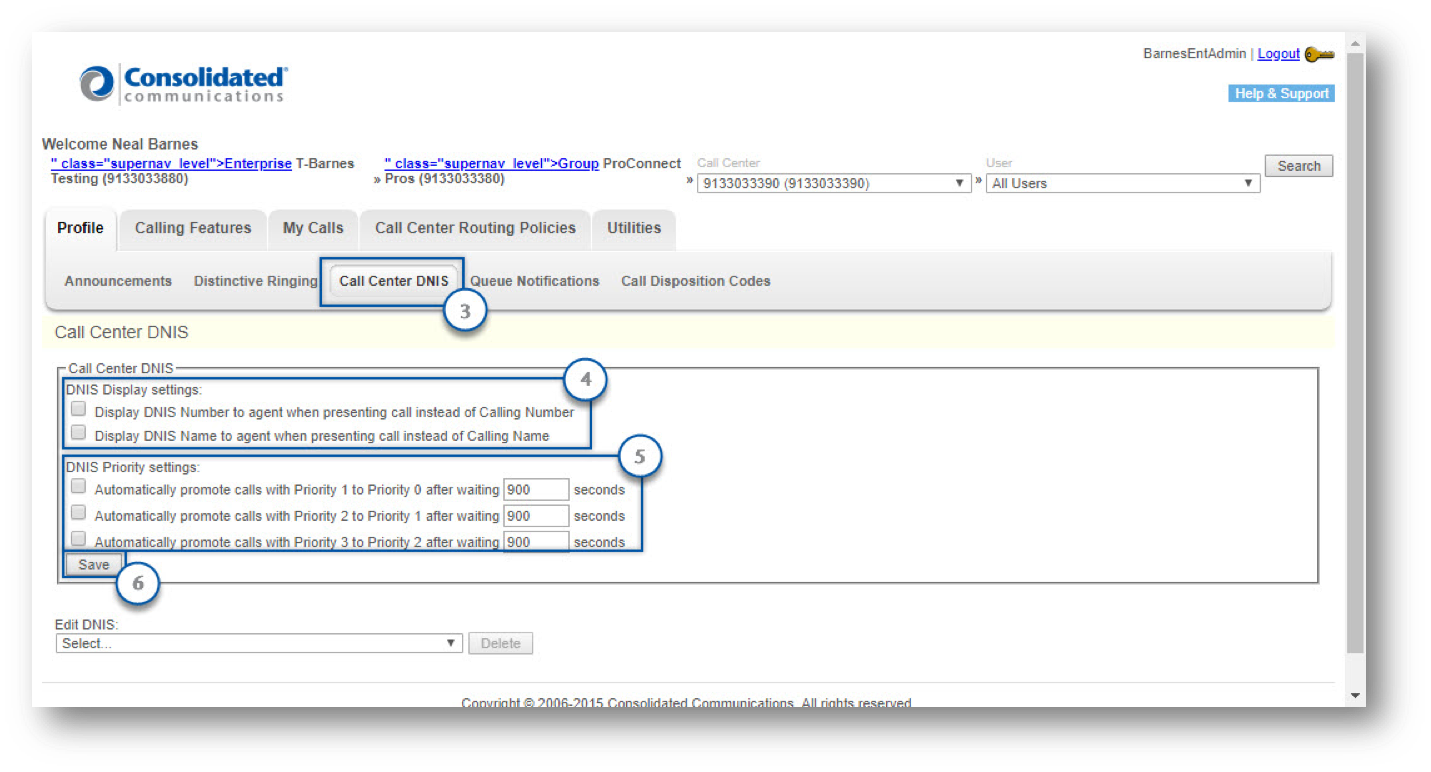Select the Call Center DNIS sub-tab
The width and height of the screenshot is (1431, 772).
[394, 281]
